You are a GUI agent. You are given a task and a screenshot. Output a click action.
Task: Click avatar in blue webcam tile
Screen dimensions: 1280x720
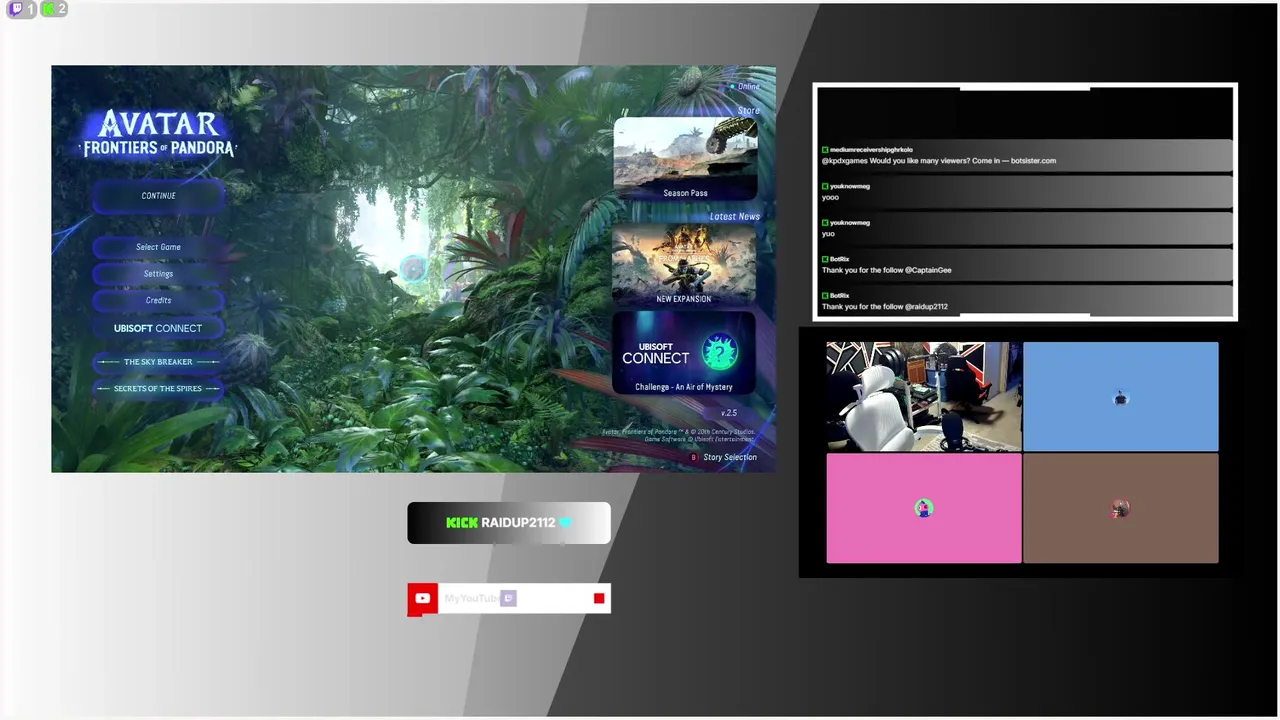click(1120, 399)
